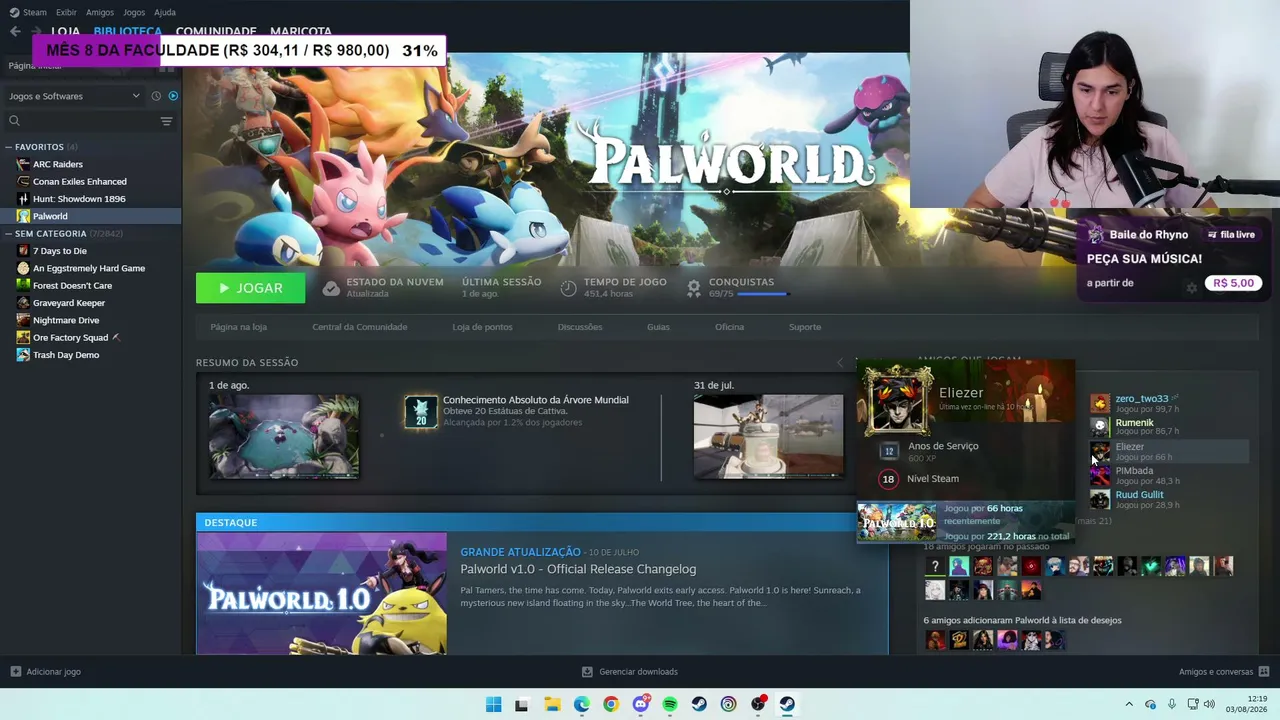The height and width of the screenshot is (720, 1280).
Task: Click the Nightmare Drive icon
Action: click(x=24, y=320)
